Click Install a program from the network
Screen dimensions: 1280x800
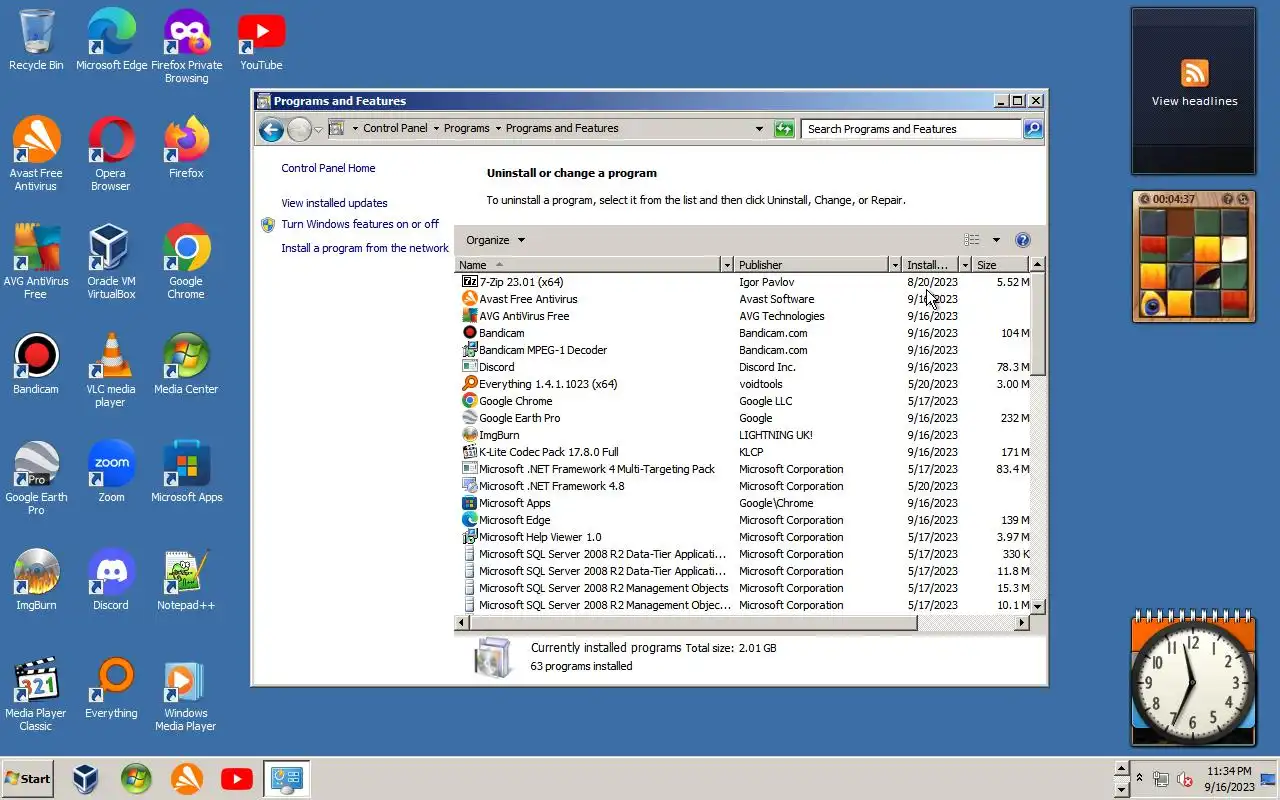pyautogui.click(x=365, y=248)
